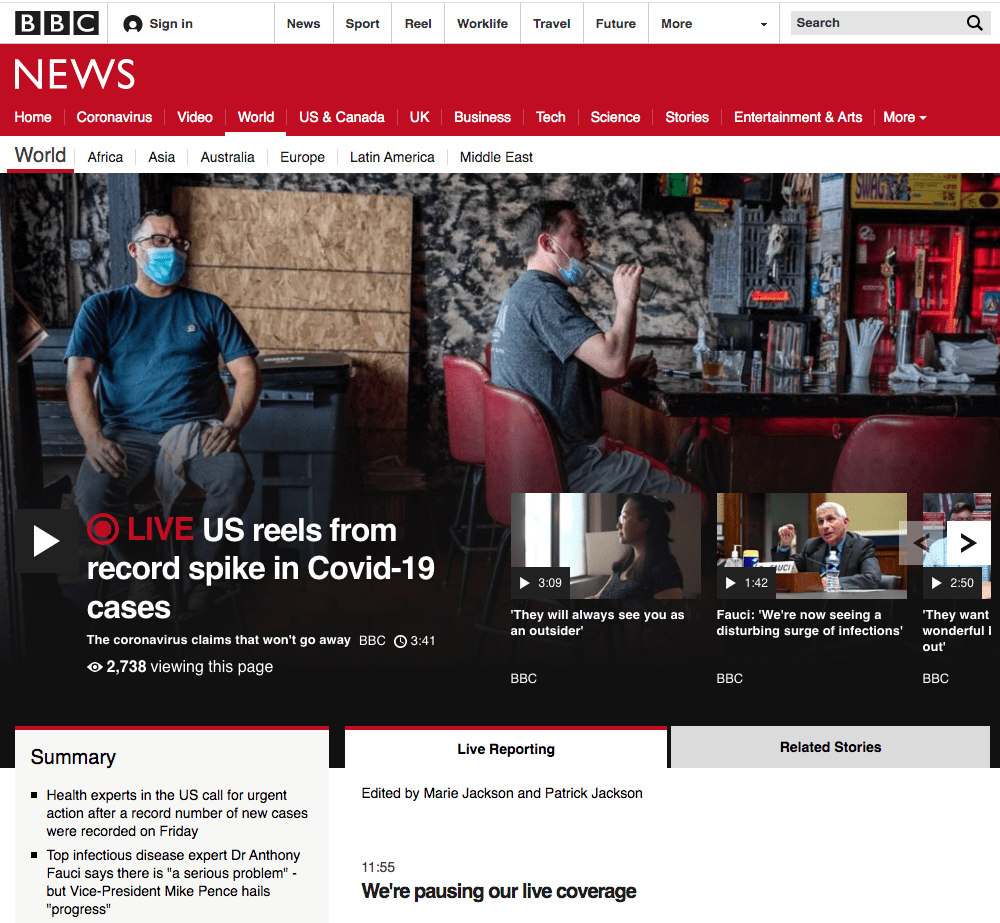Expand the top bar More dropdown arrow
This screenshot has height=923, width=1000.
pyautogui.click(x=764, y=24)
